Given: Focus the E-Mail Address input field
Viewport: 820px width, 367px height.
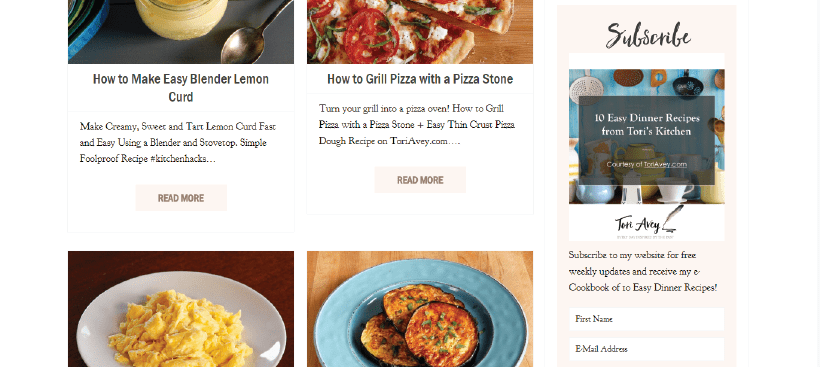Looking at the screenshot, I should (646, 349).
